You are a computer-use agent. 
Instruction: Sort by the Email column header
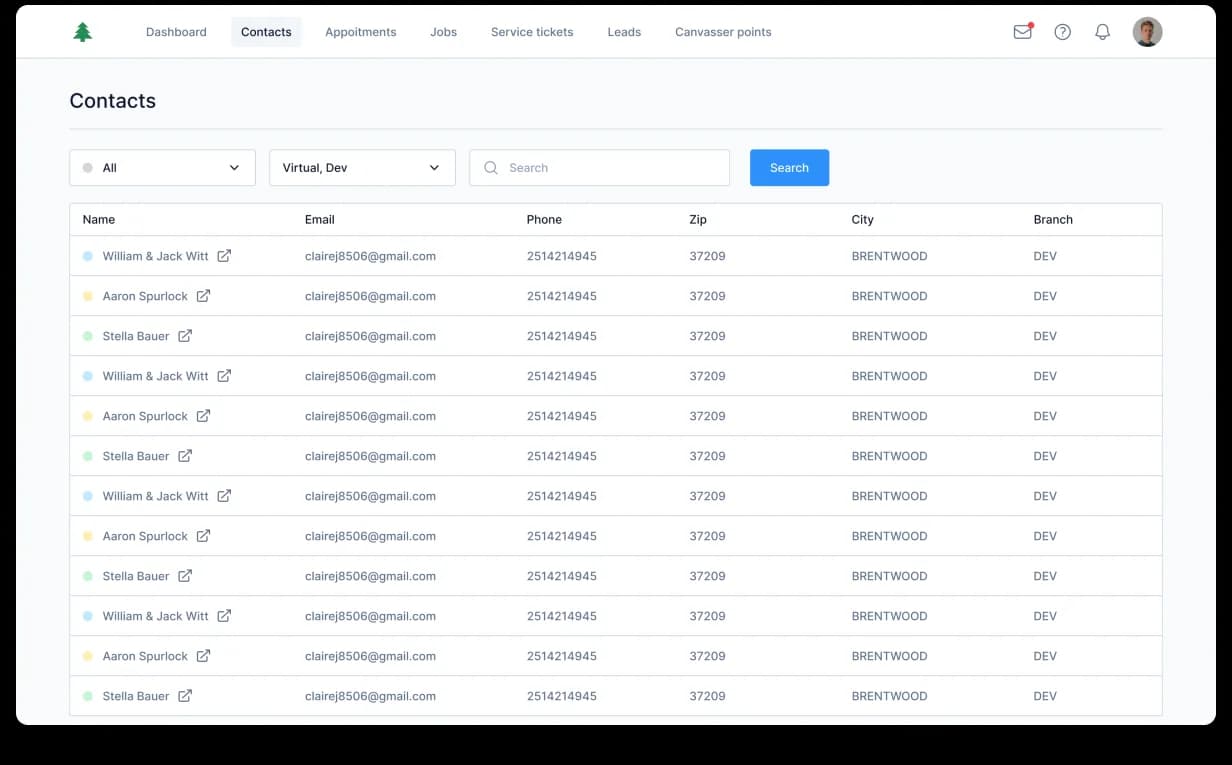click(x=320, y=220)
